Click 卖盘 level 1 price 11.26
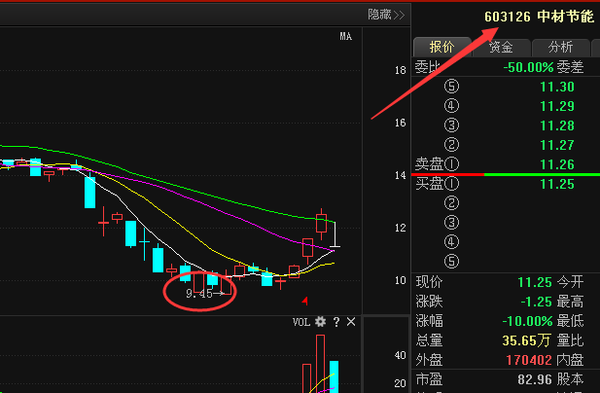Viewport: 600px width, 393px height. pos(557,165)
